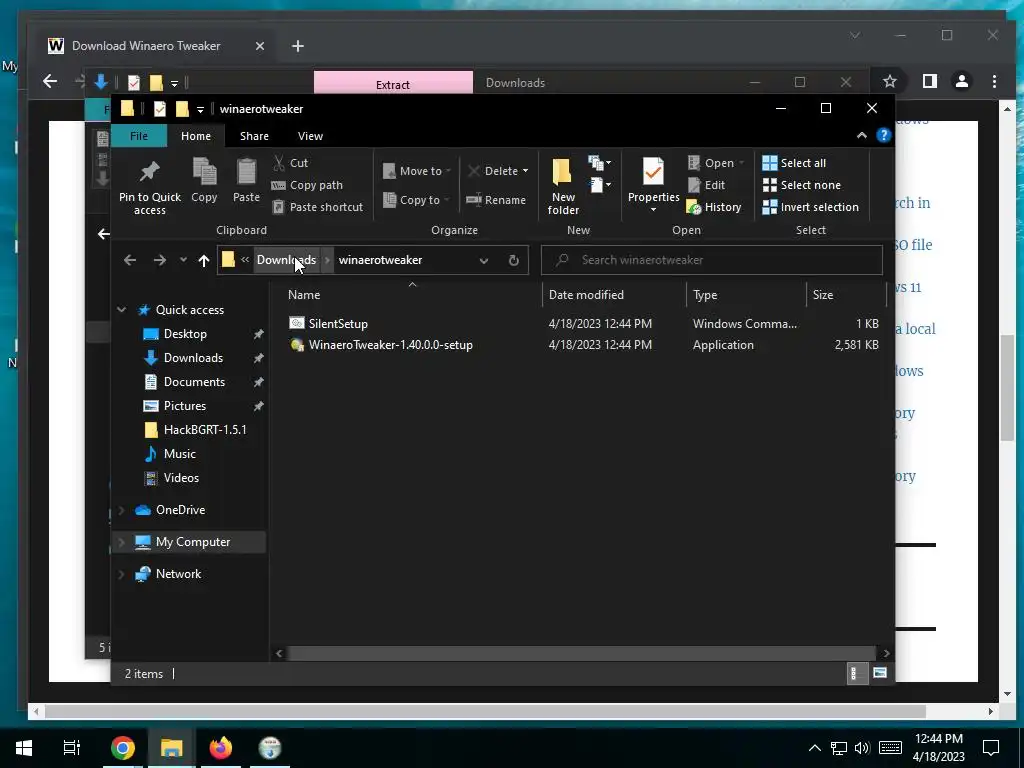Screen dimensions: 1024x768
Task: Click Select none
Action: pyautogui.click(x=801, y=185)
